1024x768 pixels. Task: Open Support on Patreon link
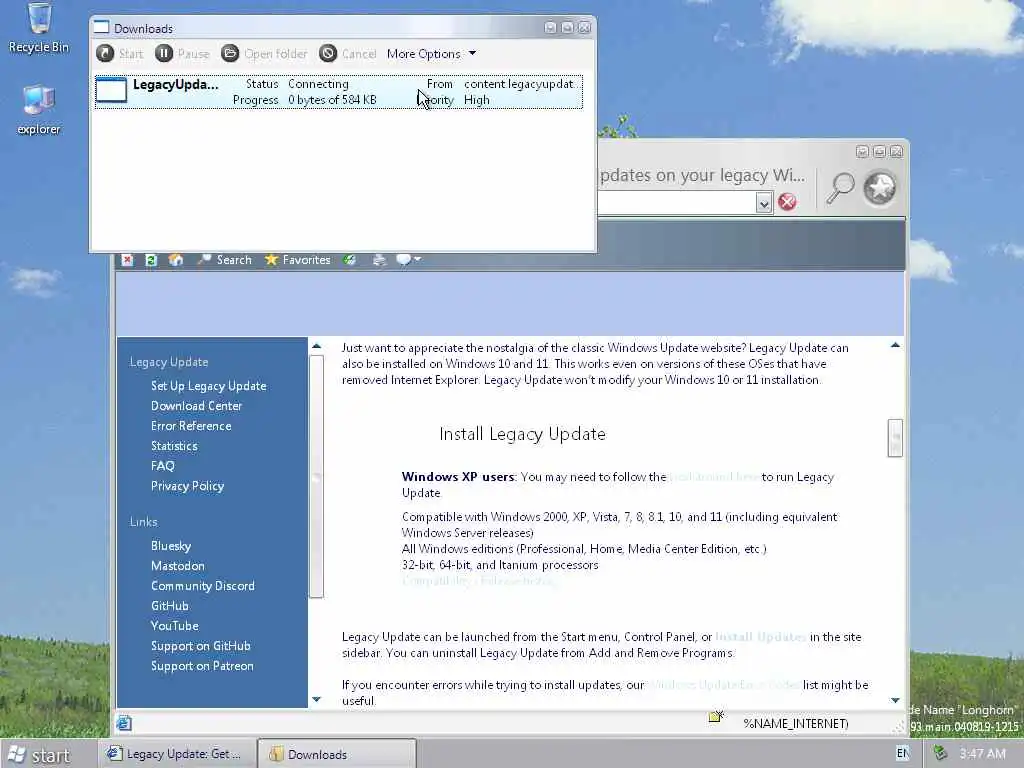(x=202, y=666)
